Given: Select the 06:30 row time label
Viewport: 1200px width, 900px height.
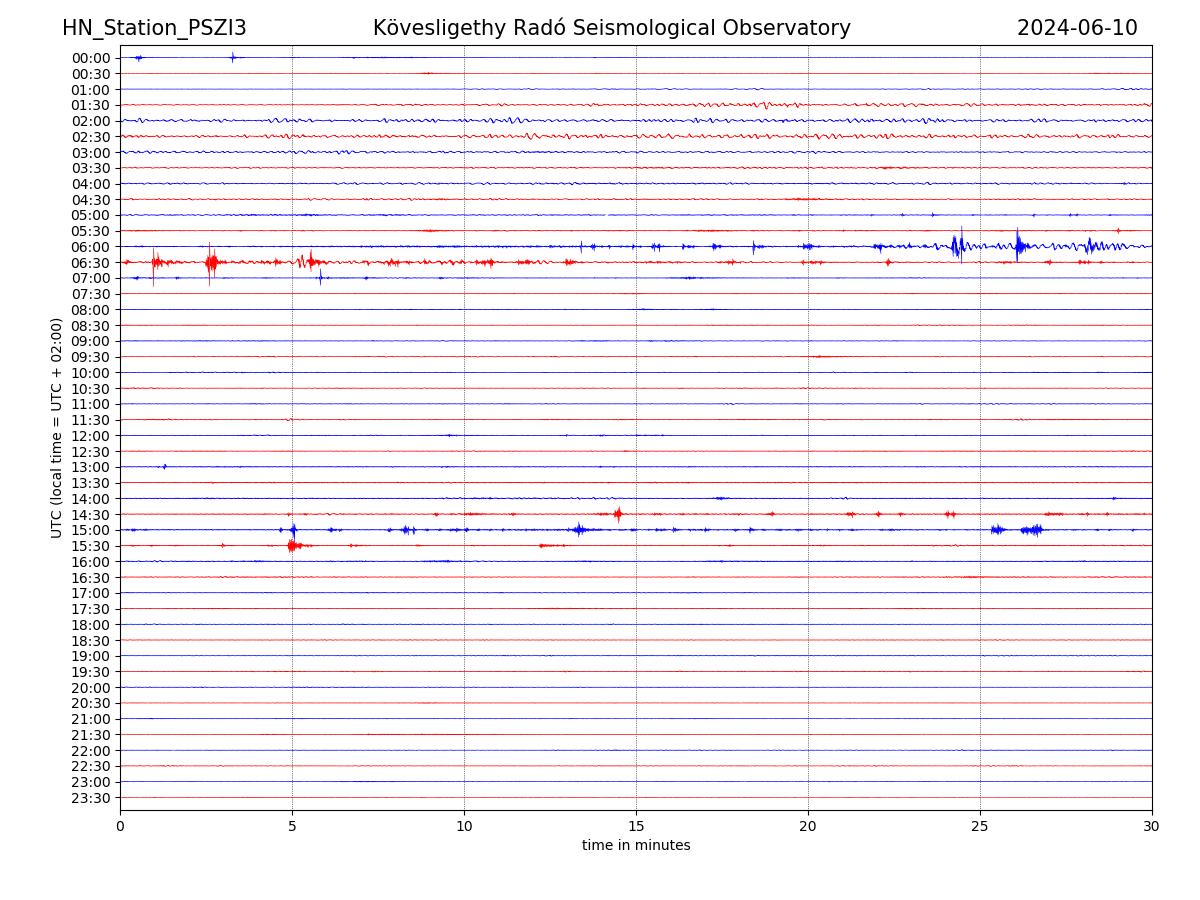Looking at the screenshot, I should click(91, 263).
